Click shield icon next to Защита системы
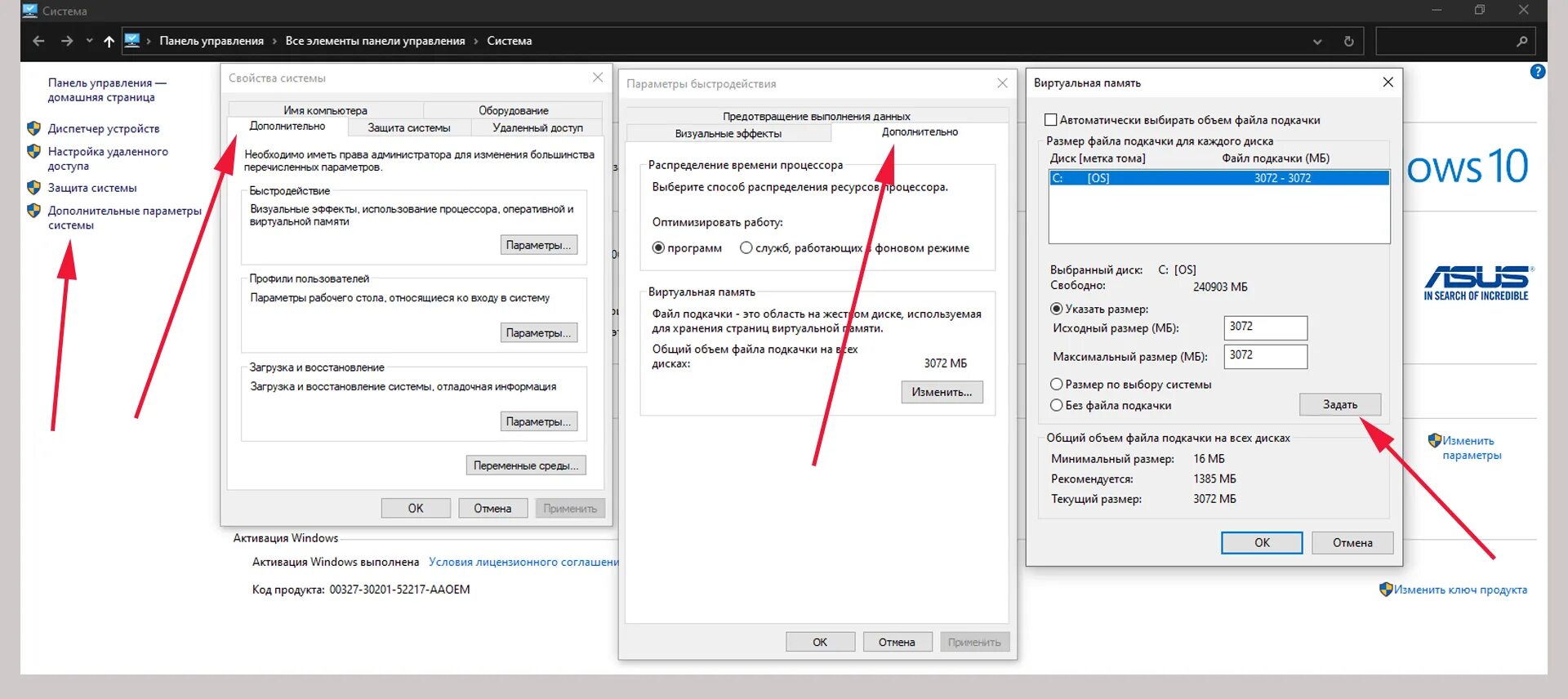Screen dimensions: 1568x699 pyautogui.click(x=33, y=187)
